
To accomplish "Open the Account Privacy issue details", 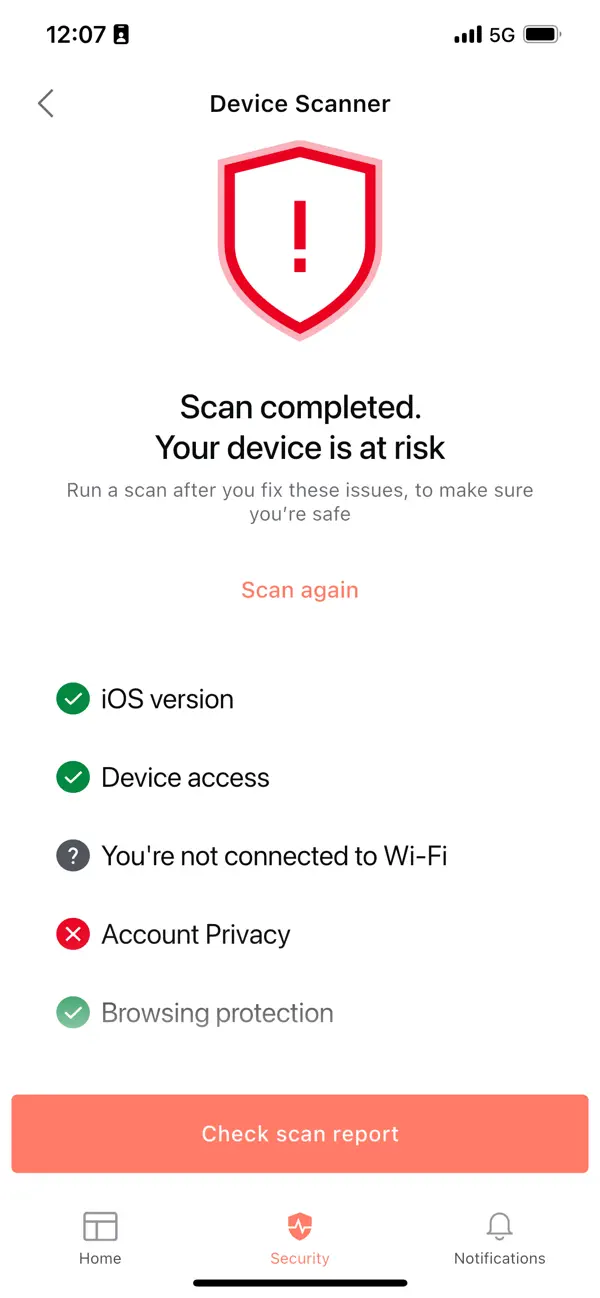I will point(195,933).
